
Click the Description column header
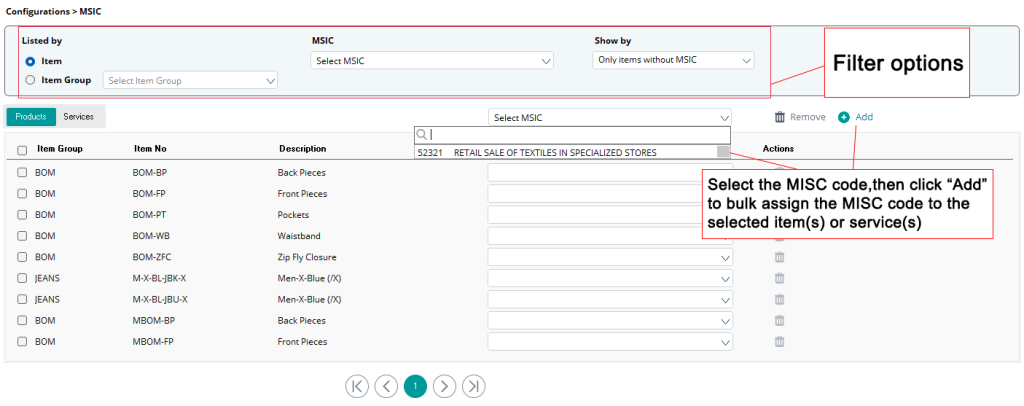[x=302, y=149]
